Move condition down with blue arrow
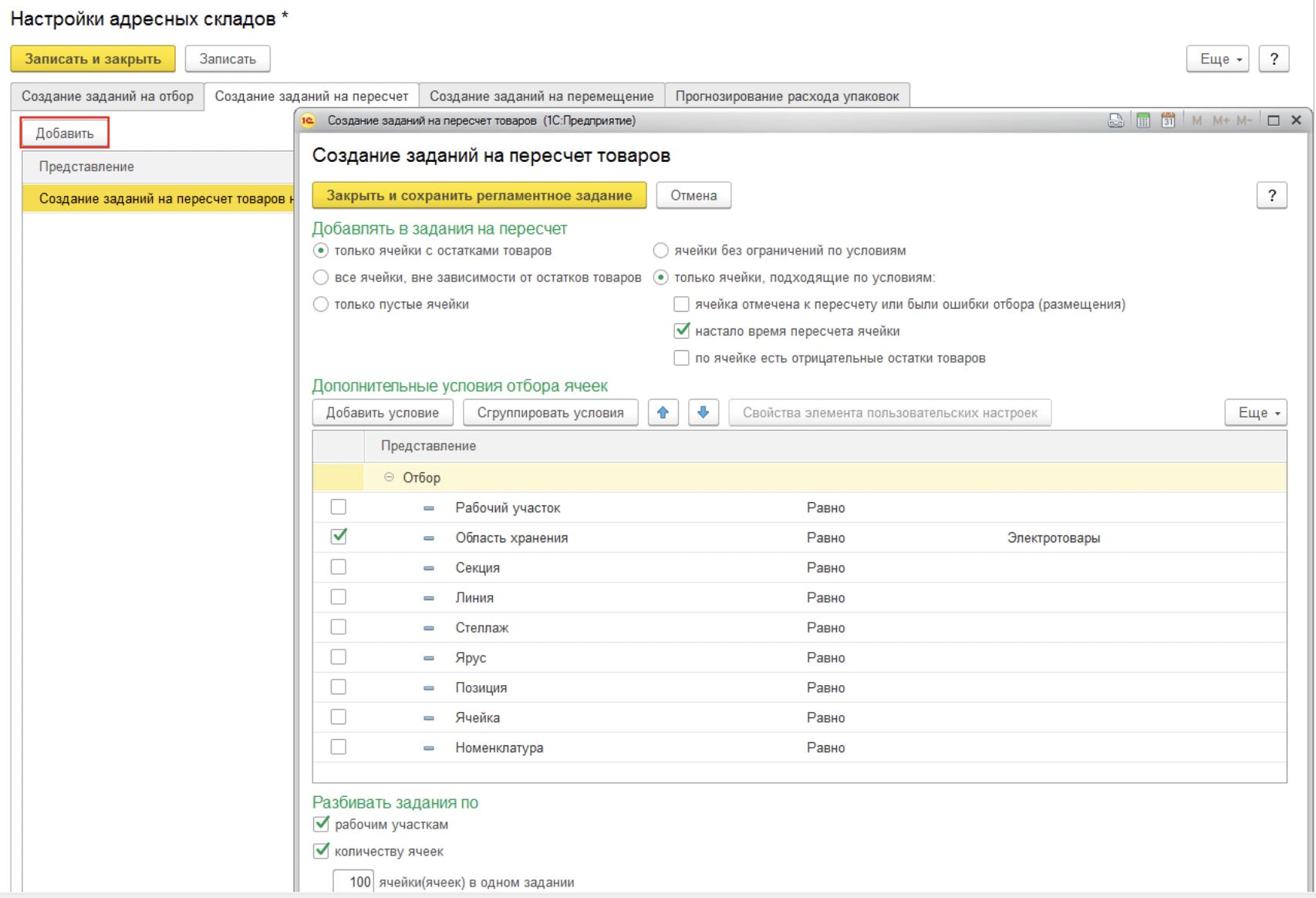 pyautogui.click(x=703, y=413)
